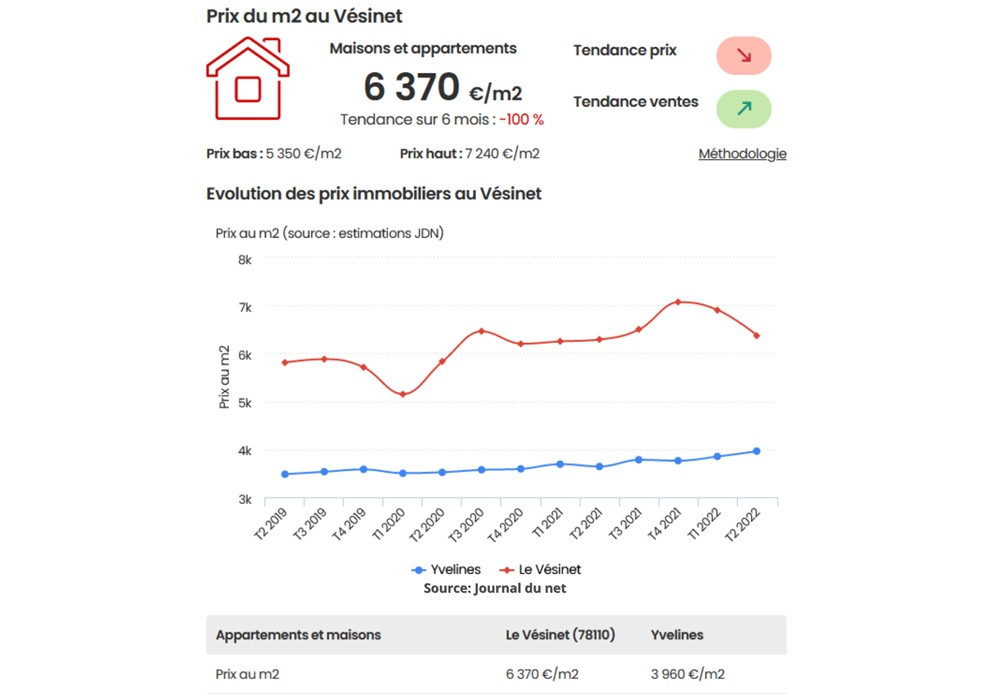Toggle the Yvelines series in chart legend
The image size is (990, 700).
[x=447, y=569]
